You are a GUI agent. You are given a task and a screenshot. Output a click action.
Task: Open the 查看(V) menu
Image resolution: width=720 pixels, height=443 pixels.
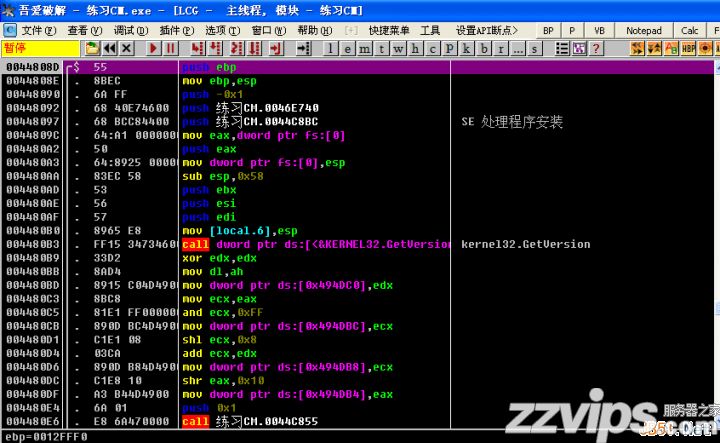point(84,30)
